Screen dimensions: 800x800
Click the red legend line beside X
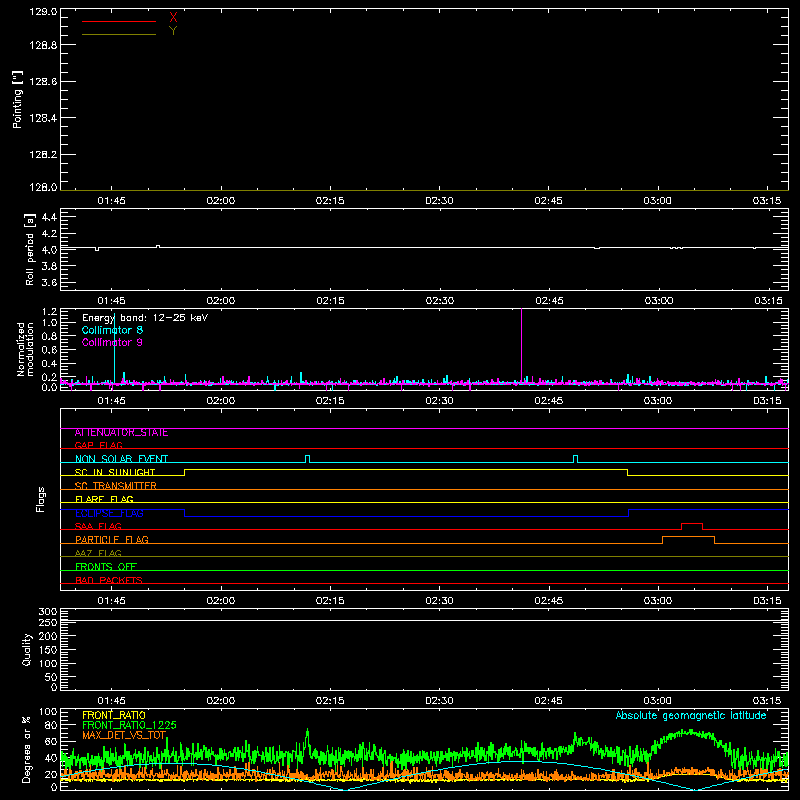point(119,21)
